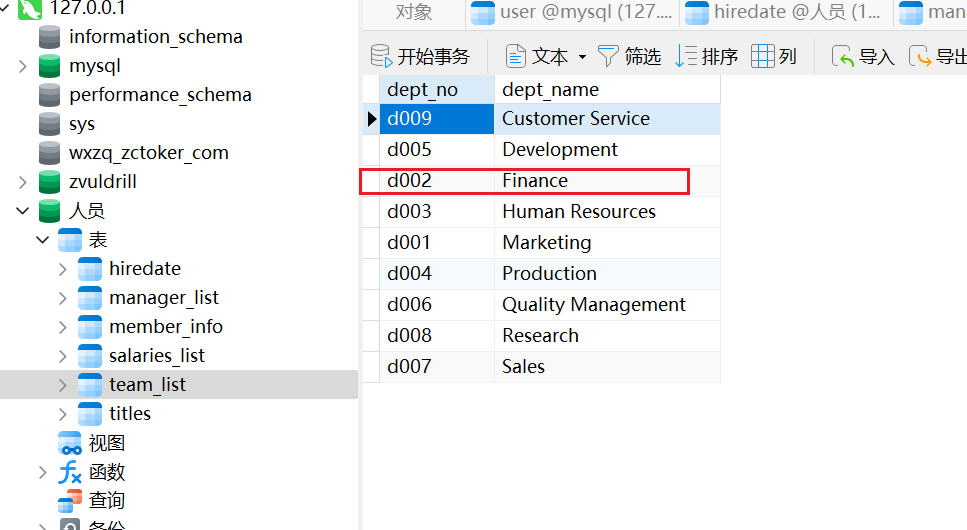Click the 导出 export icon
Image resolution: width=967 pixels, height=530 pixels.
(920, 56)
